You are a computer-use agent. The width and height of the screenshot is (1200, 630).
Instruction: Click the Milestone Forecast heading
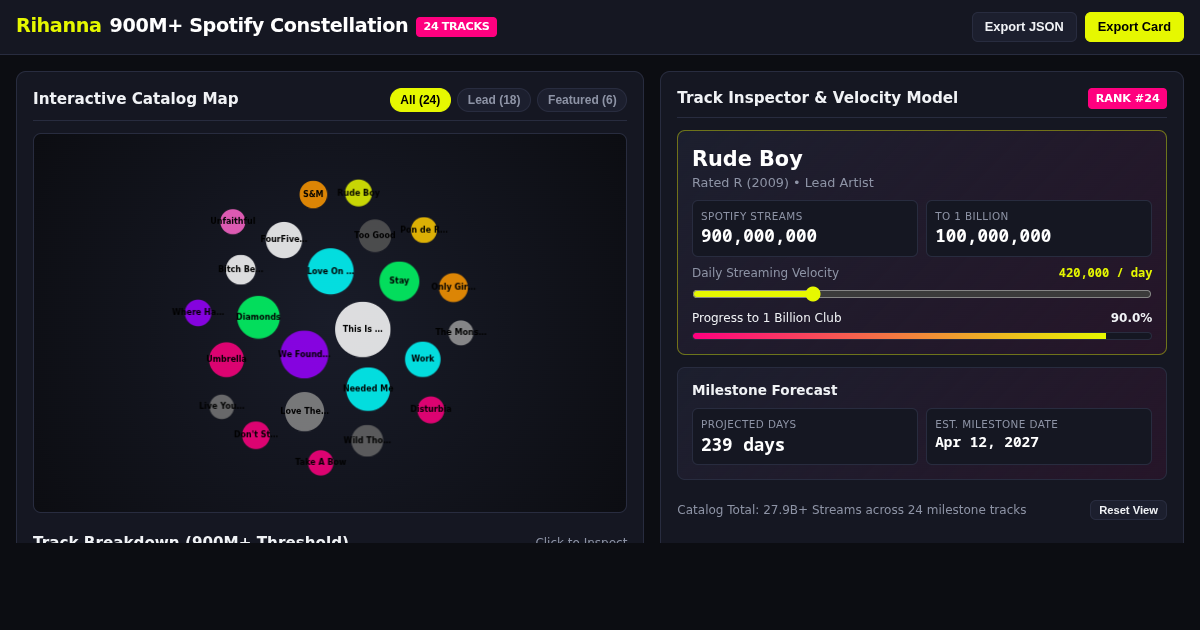click(x=765, y=390)
